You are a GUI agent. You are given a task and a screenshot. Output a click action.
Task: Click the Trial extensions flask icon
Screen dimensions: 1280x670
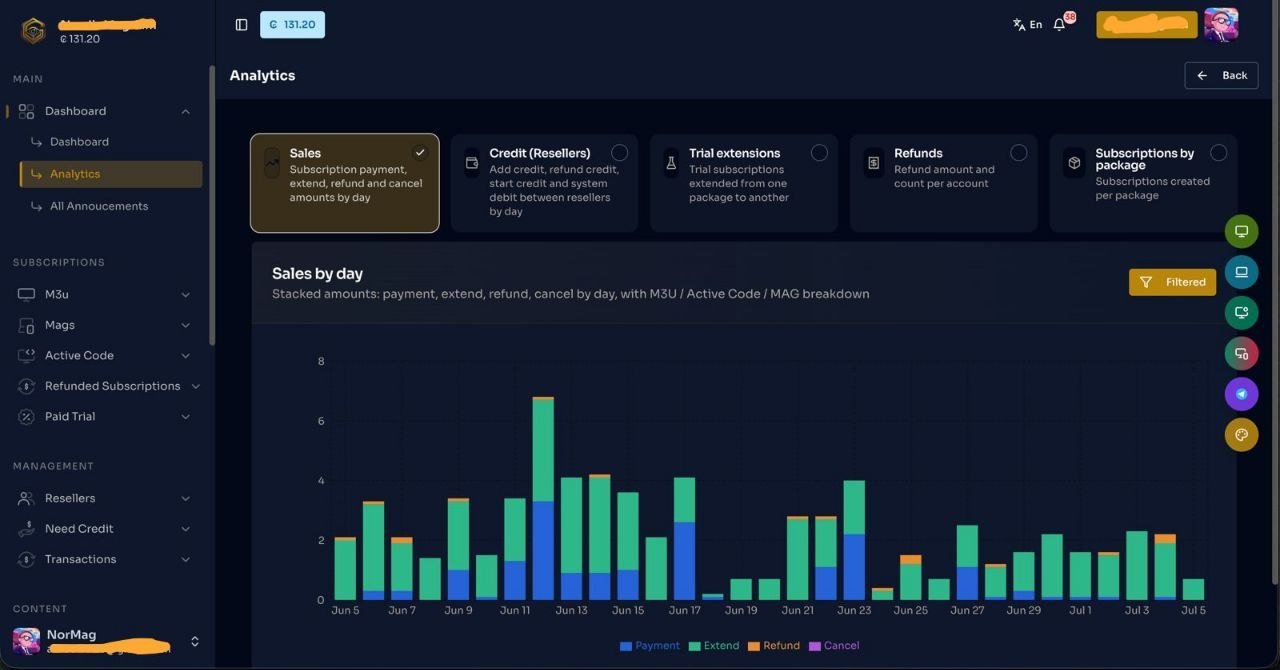(x=672, y=163)
